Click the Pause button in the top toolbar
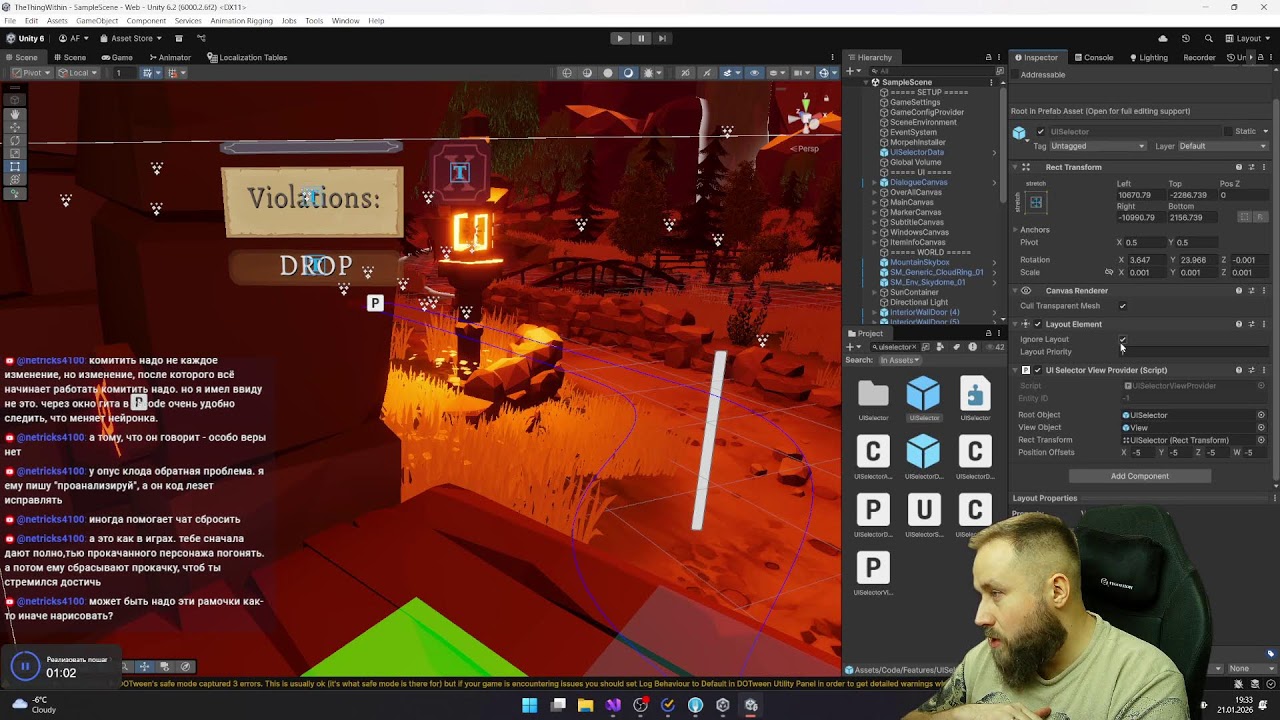Screen dimensions: 1280x720 pyautogui.click(x=641, y=38)
